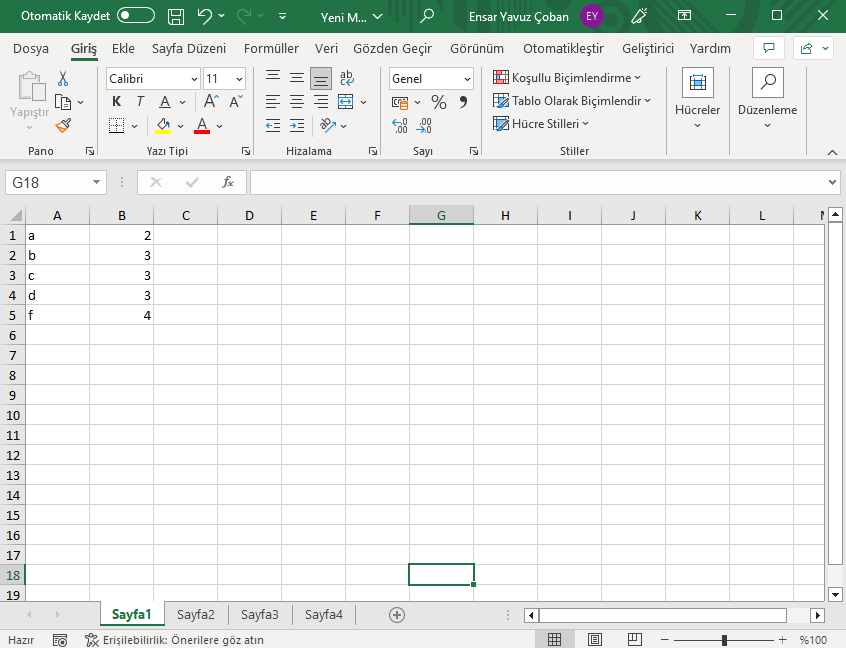This screenshot has width=846, height=648.
Task: Apply borders using the border icon
Action: click(117, 126)
